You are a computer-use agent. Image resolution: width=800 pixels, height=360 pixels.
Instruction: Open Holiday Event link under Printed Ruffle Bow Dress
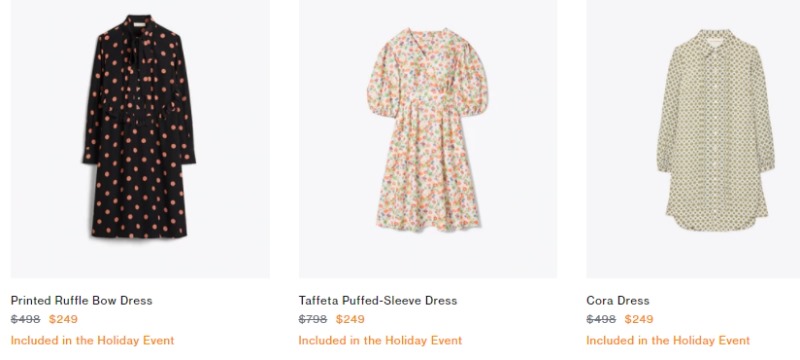click(92, 340)
